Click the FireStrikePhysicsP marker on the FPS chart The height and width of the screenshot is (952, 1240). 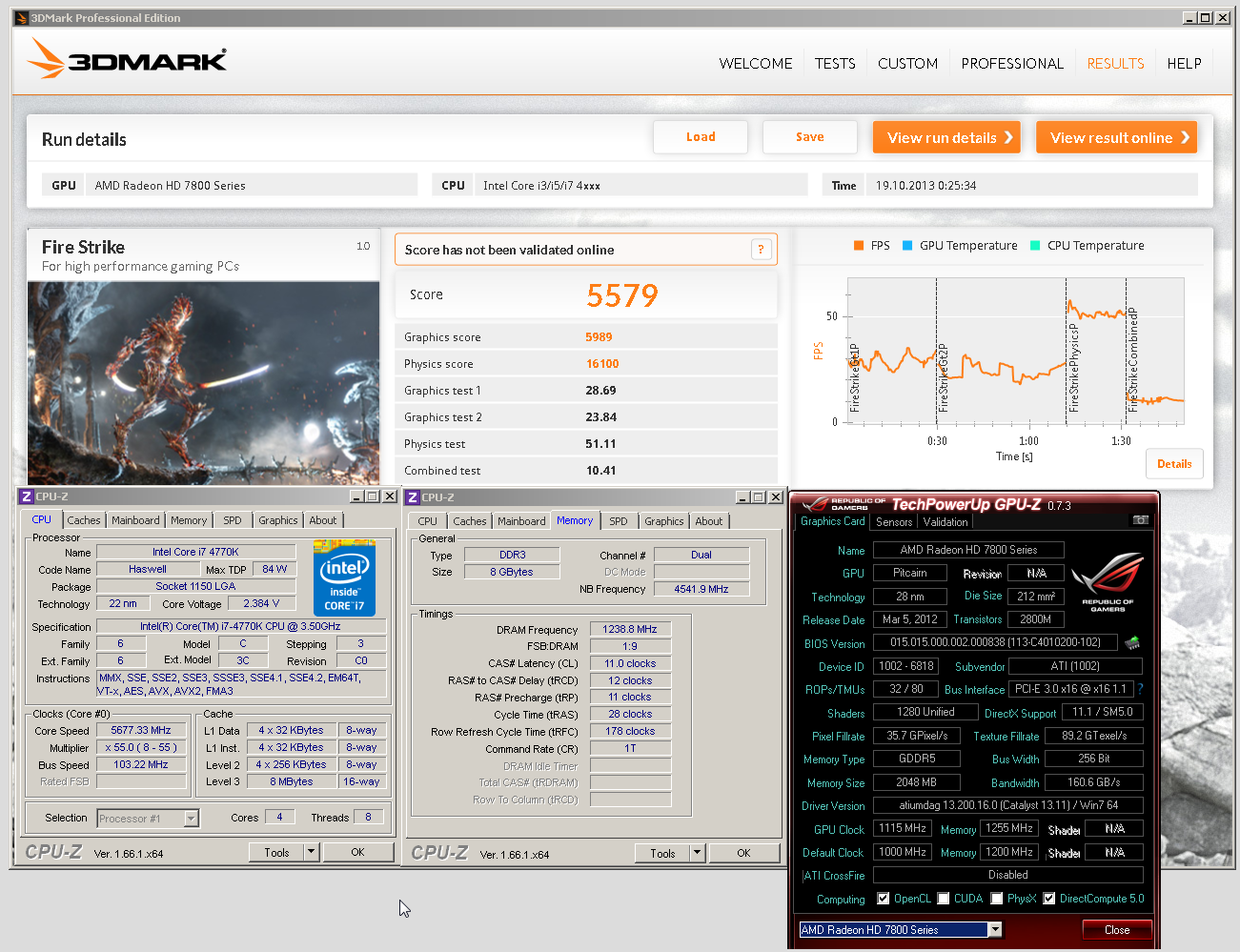(1074, 368)
